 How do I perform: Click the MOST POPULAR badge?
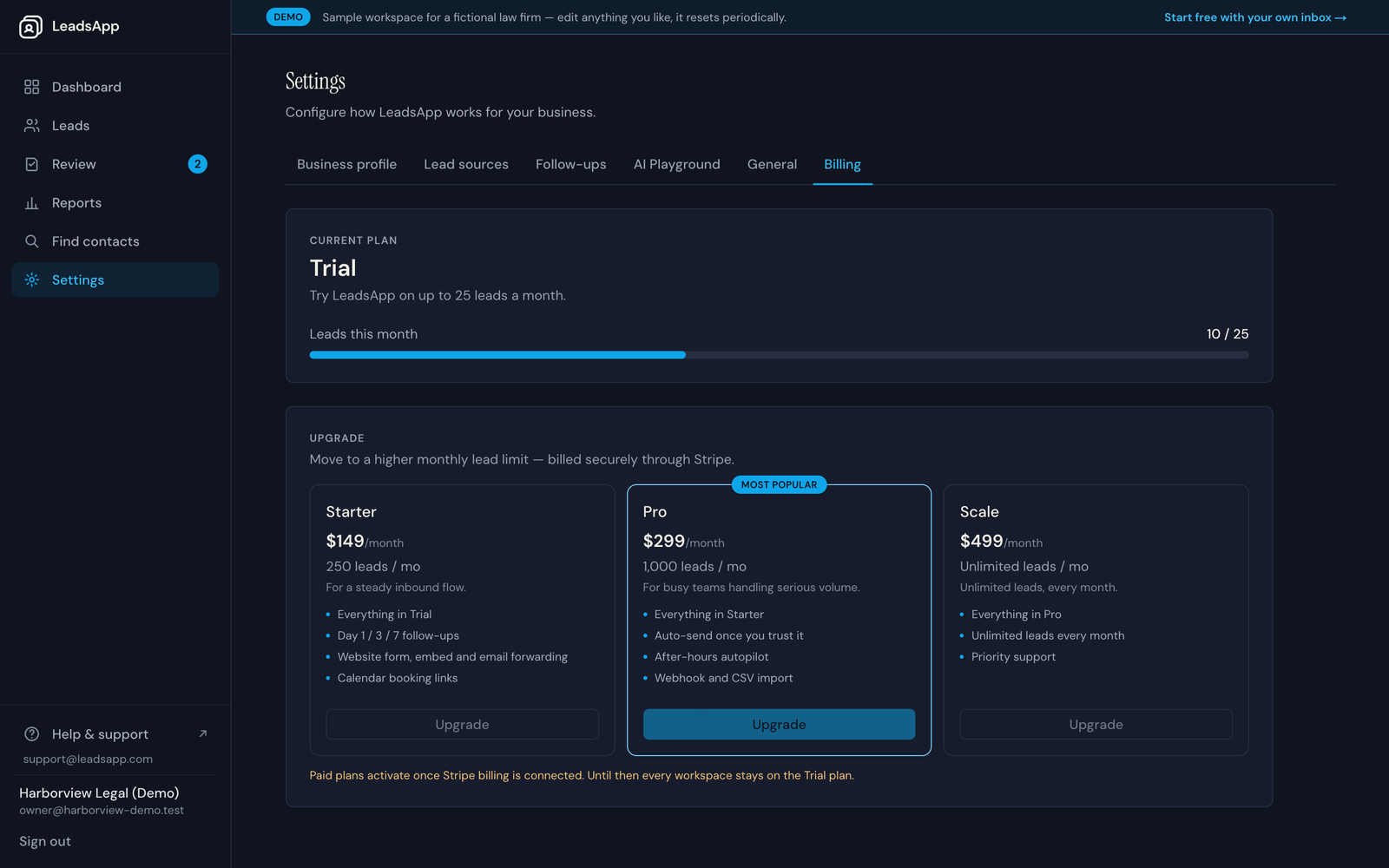click(x=779, y=484)
